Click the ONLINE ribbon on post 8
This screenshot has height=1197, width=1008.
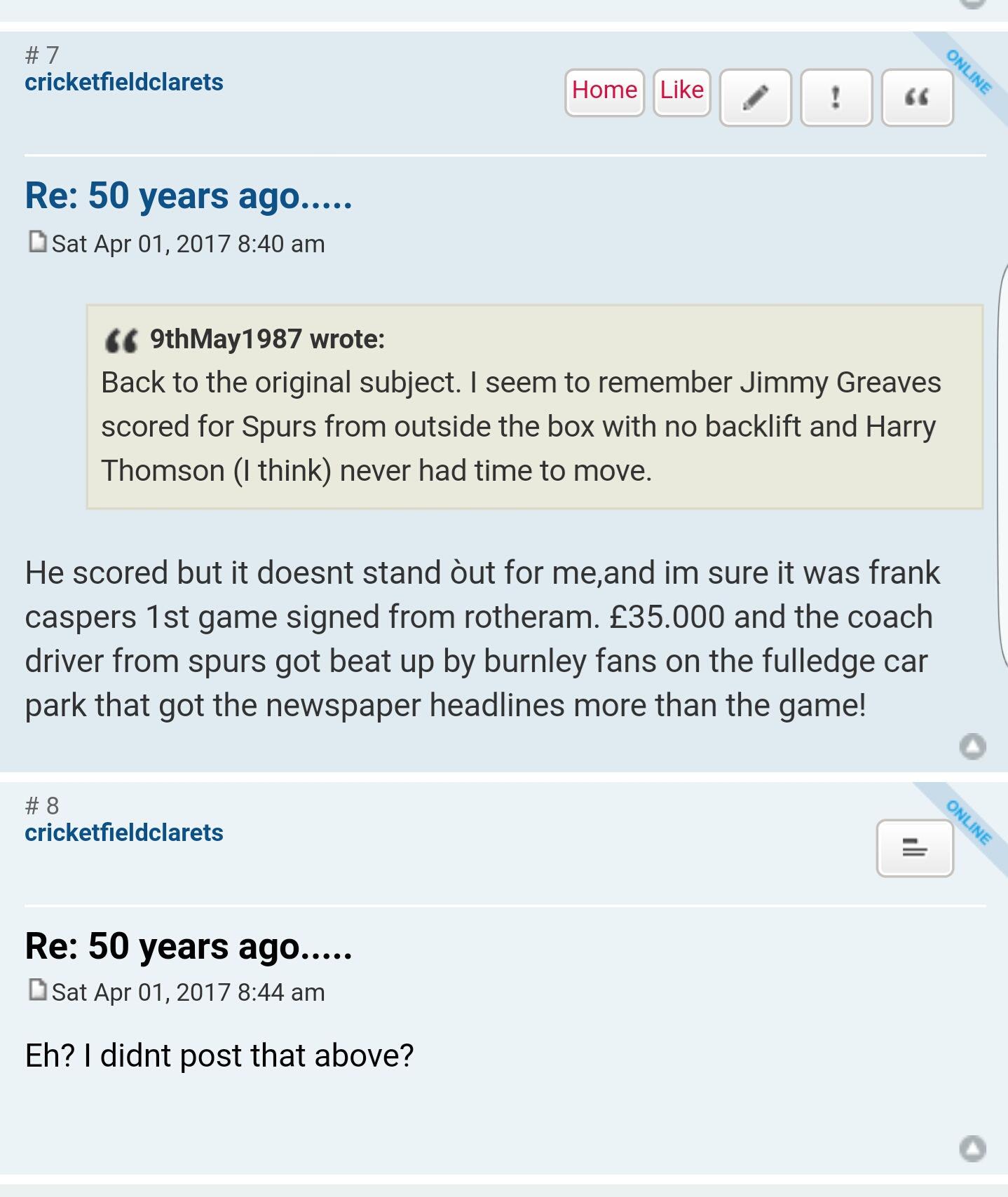(x=968, y=823)
